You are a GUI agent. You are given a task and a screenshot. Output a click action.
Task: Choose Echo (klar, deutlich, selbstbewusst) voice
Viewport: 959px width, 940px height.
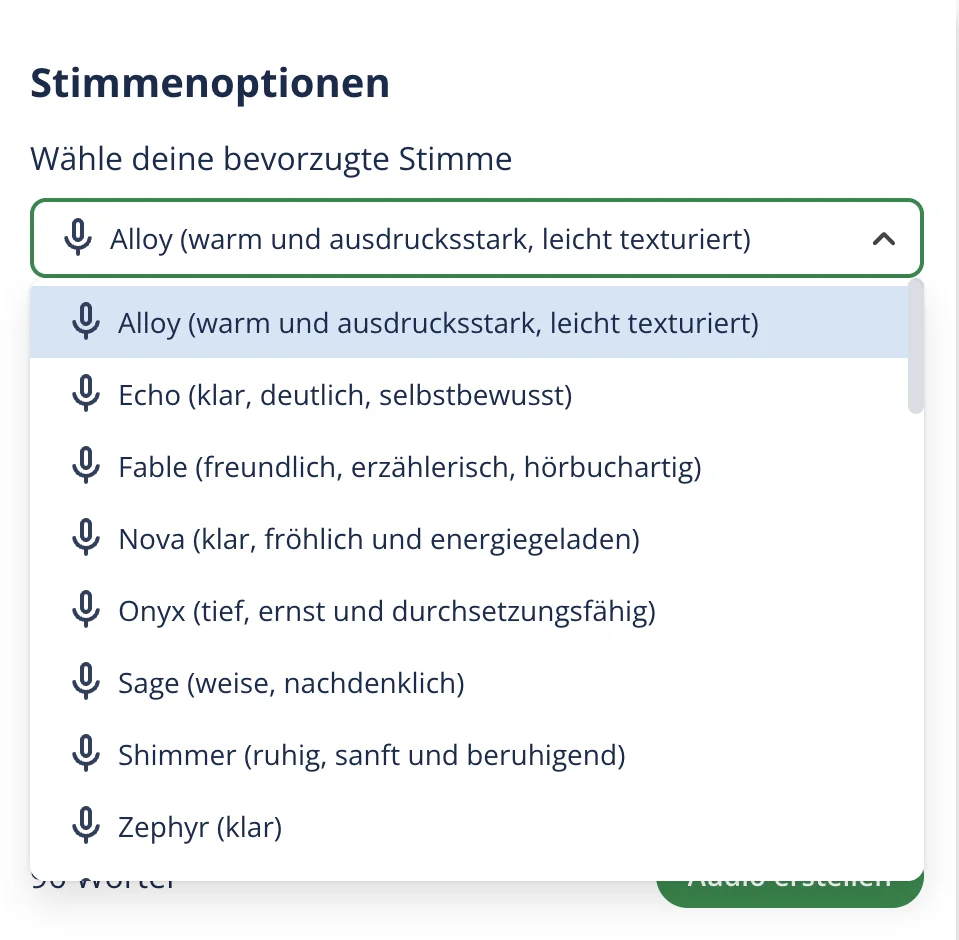coord(345,395)
